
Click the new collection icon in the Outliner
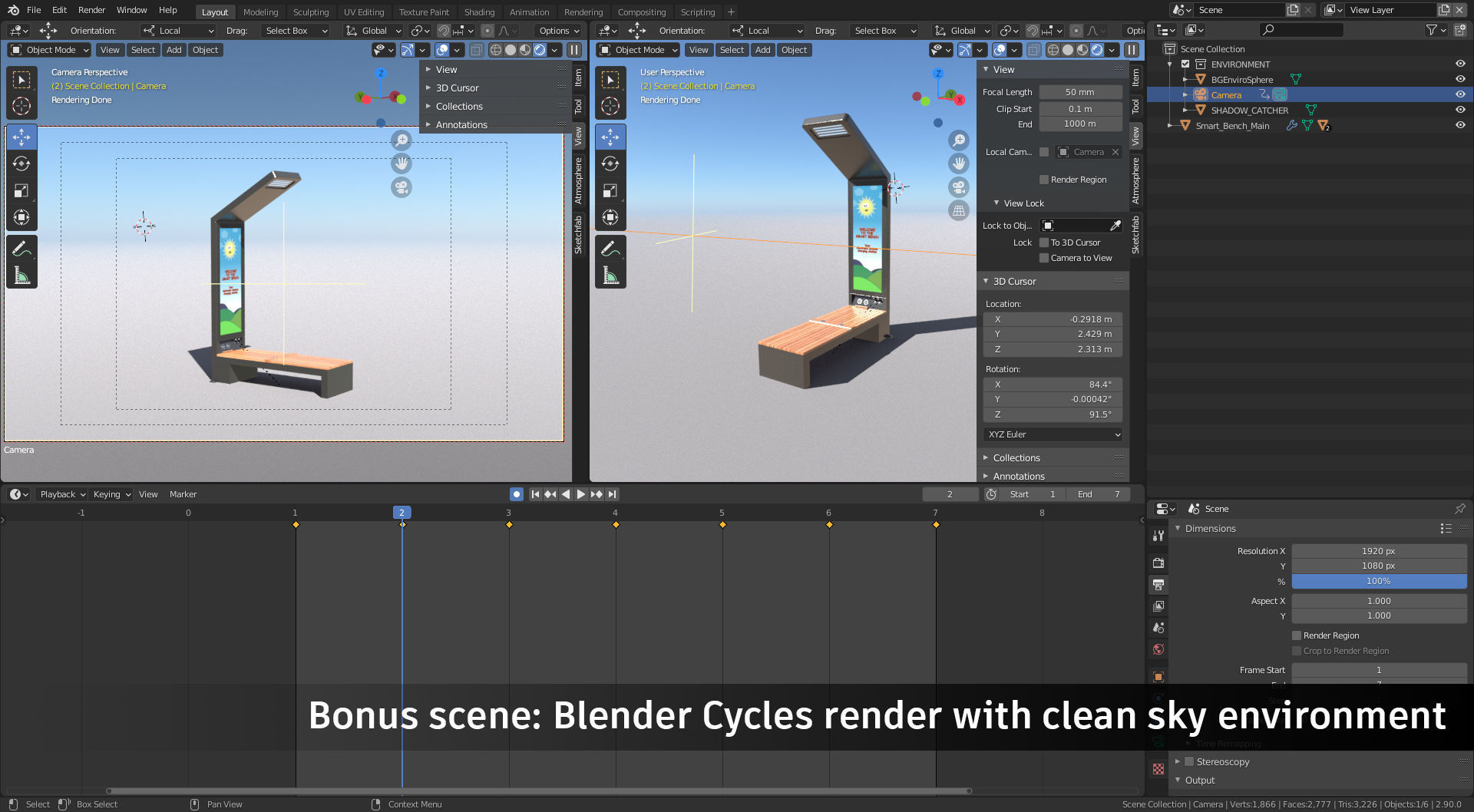(x=1459, y=30)
